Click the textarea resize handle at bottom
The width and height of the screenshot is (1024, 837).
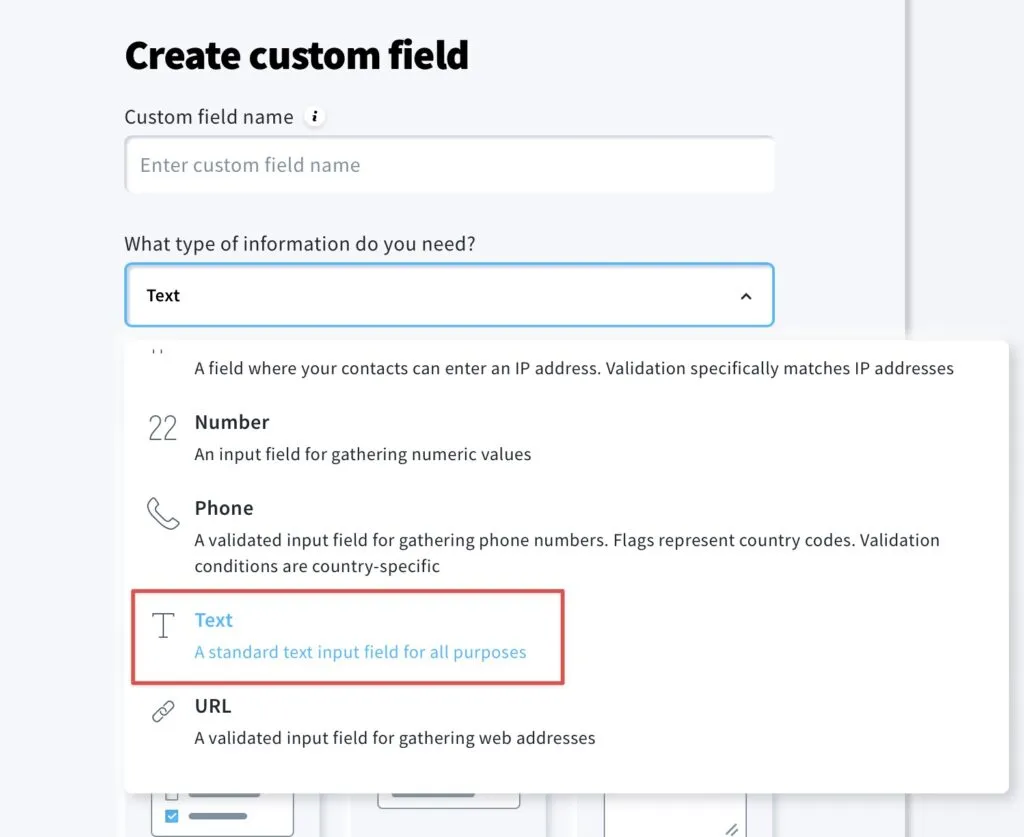click(x=732, y=829)
